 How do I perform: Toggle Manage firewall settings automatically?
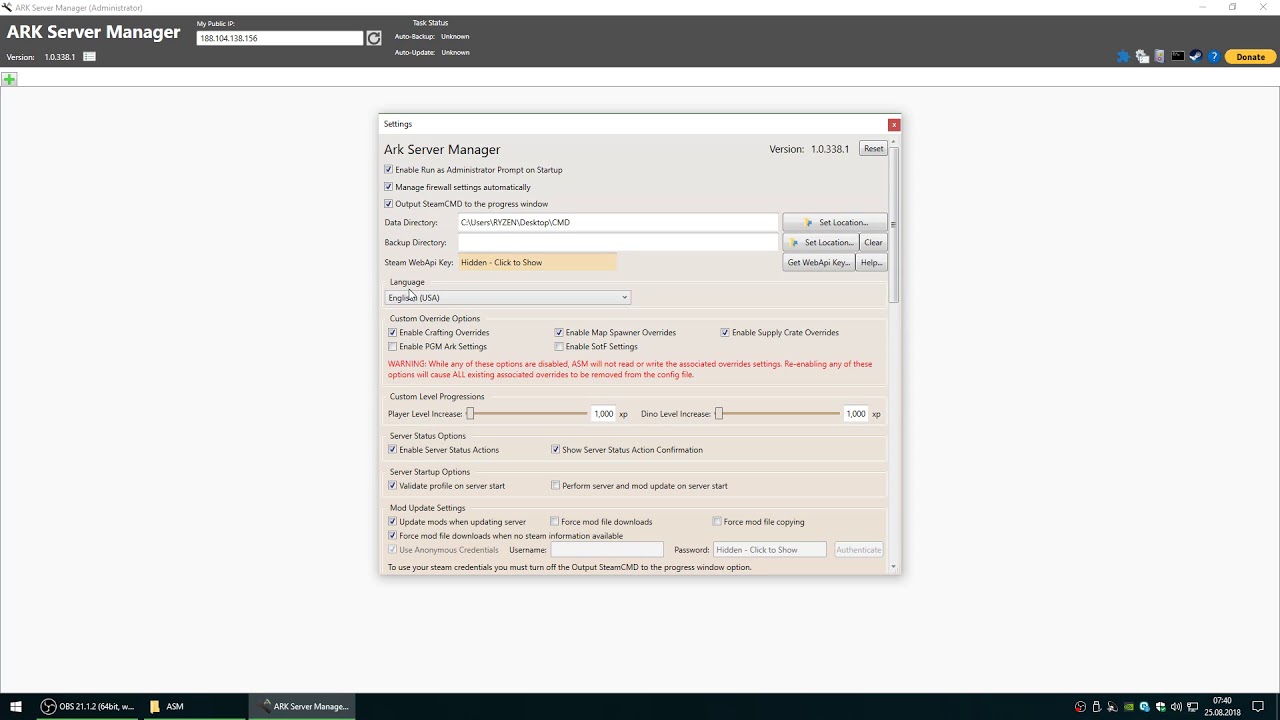coord(389,187)
